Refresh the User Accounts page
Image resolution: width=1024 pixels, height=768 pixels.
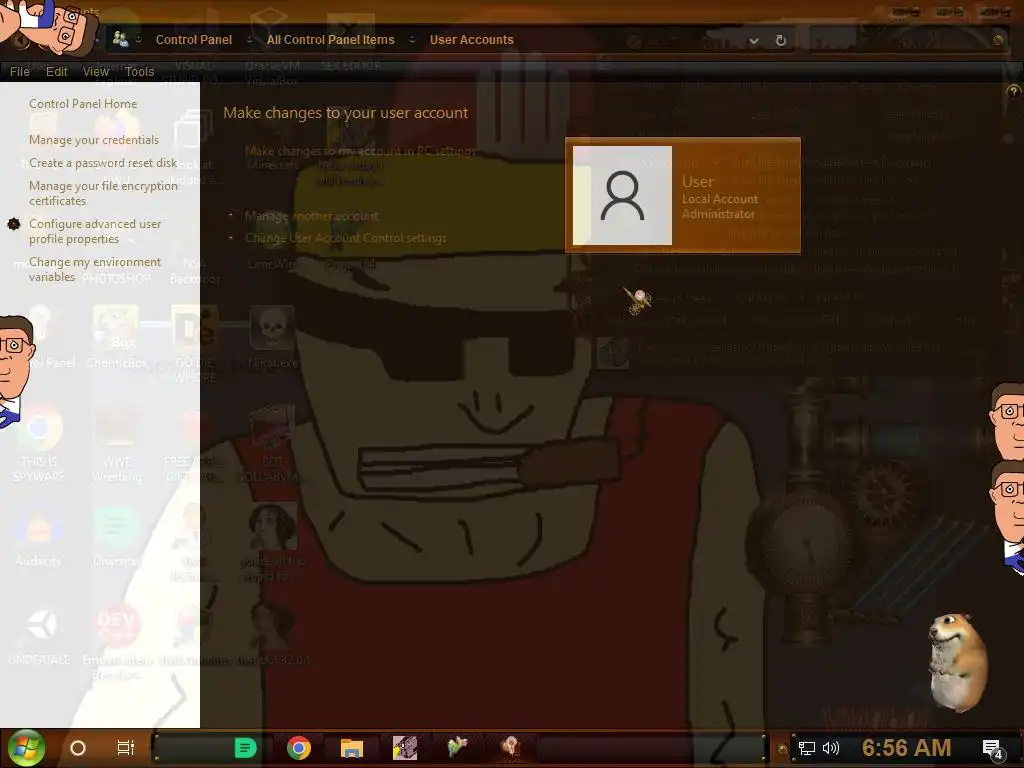pyautogui.click(x=780, y=40)
